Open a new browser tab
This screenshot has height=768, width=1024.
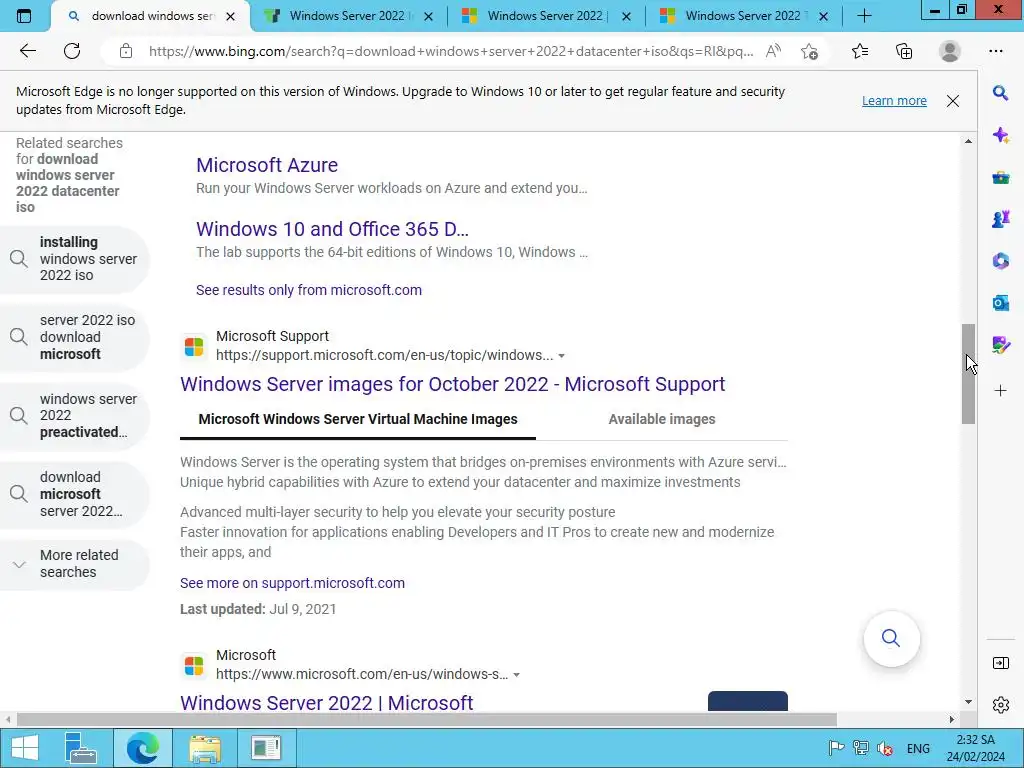(x=865, y=16)
